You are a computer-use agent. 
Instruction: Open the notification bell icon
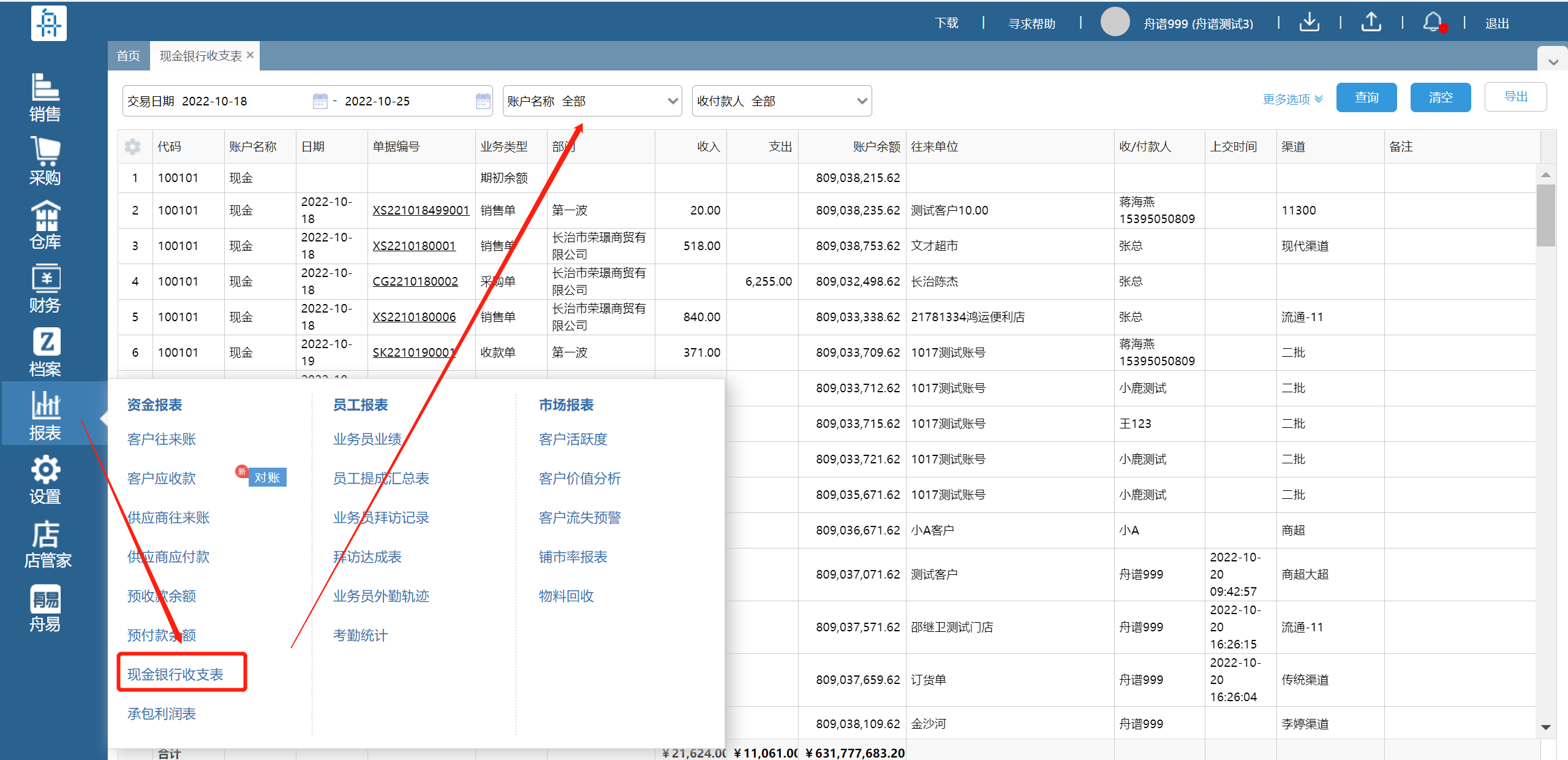coord(1433,22)
